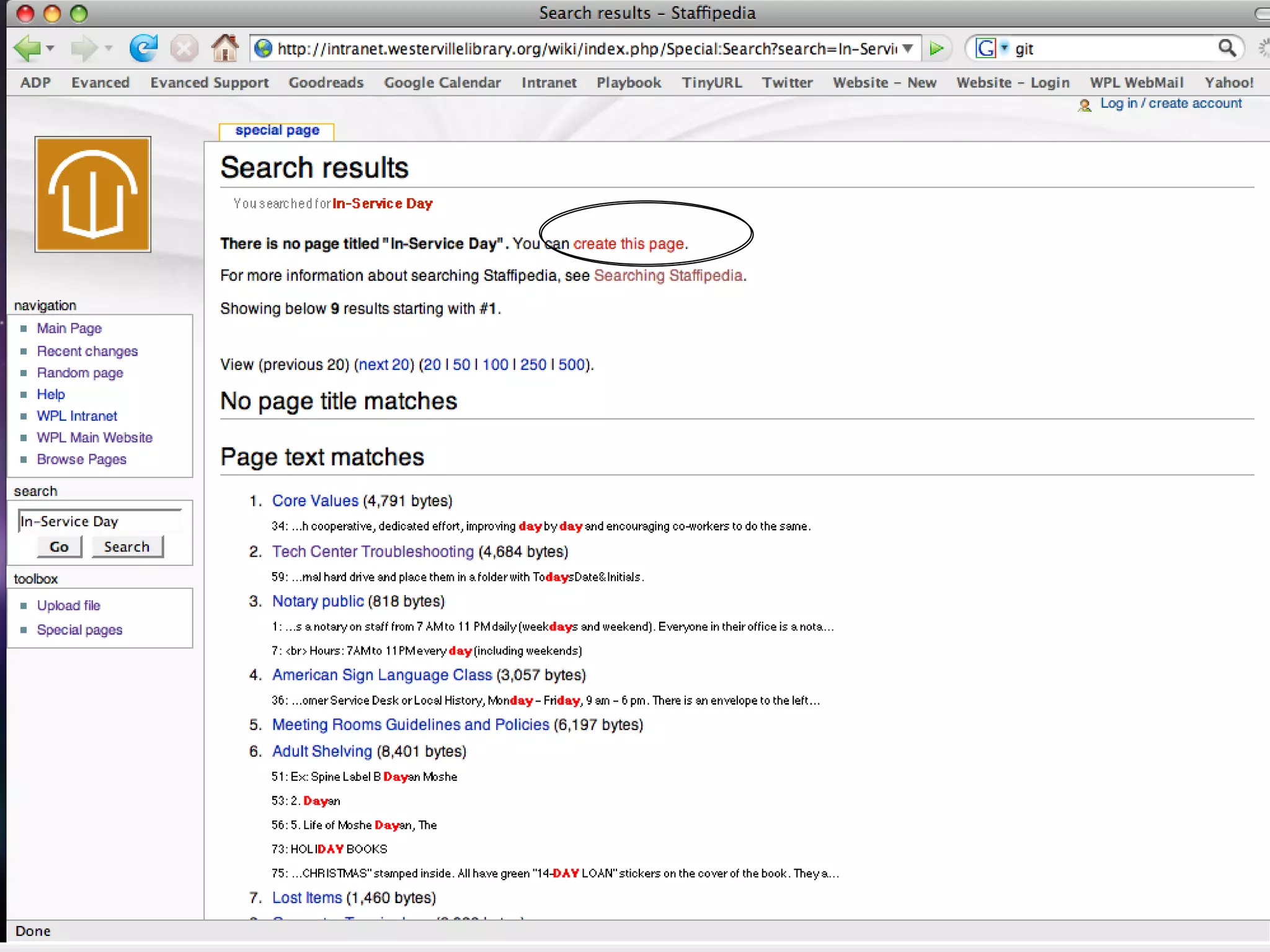This screenshot has height=952, width=1270.
Task: Click Log in / create account
Action: pos(1170,104)
